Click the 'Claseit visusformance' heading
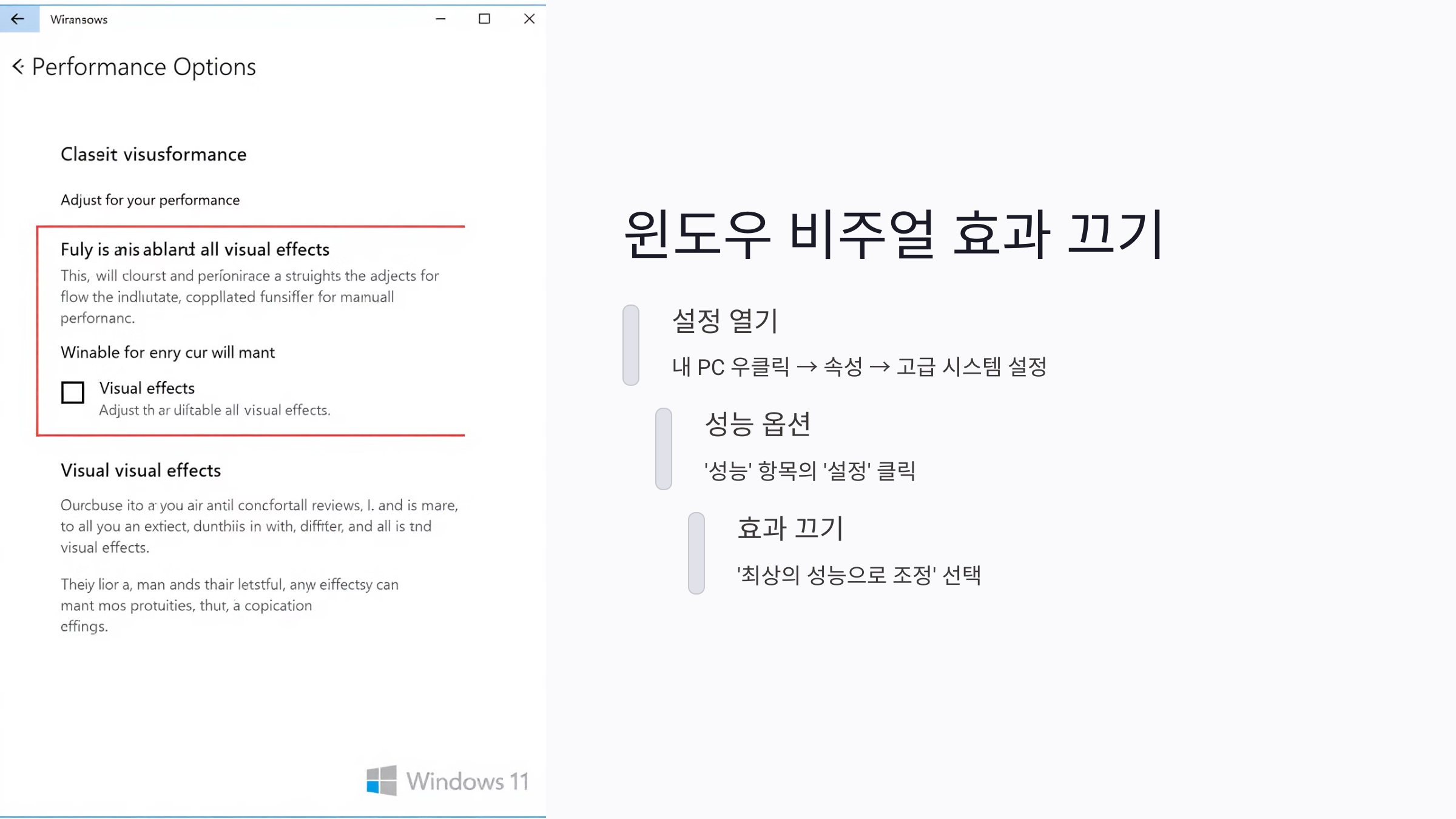Viewport: 1456px width, 819px height. (x=153, y=155)
